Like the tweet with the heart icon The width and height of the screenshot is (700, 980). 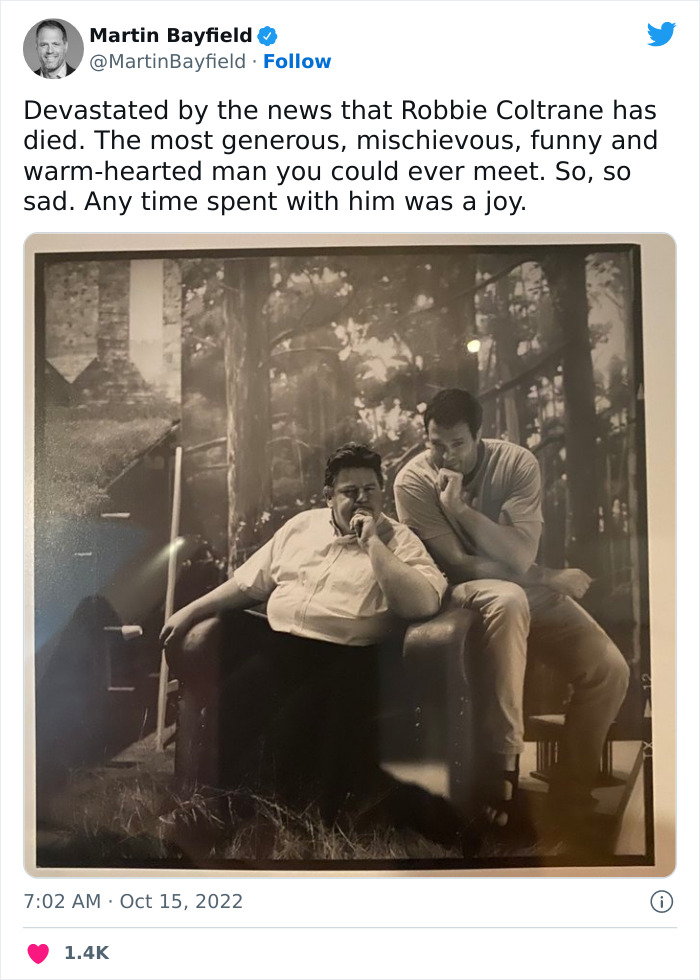coord(38,952)
